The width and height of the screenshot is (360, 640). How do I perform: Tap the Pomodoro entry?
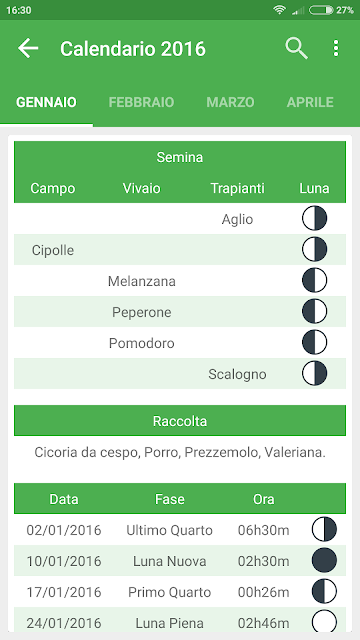[142, 343]
